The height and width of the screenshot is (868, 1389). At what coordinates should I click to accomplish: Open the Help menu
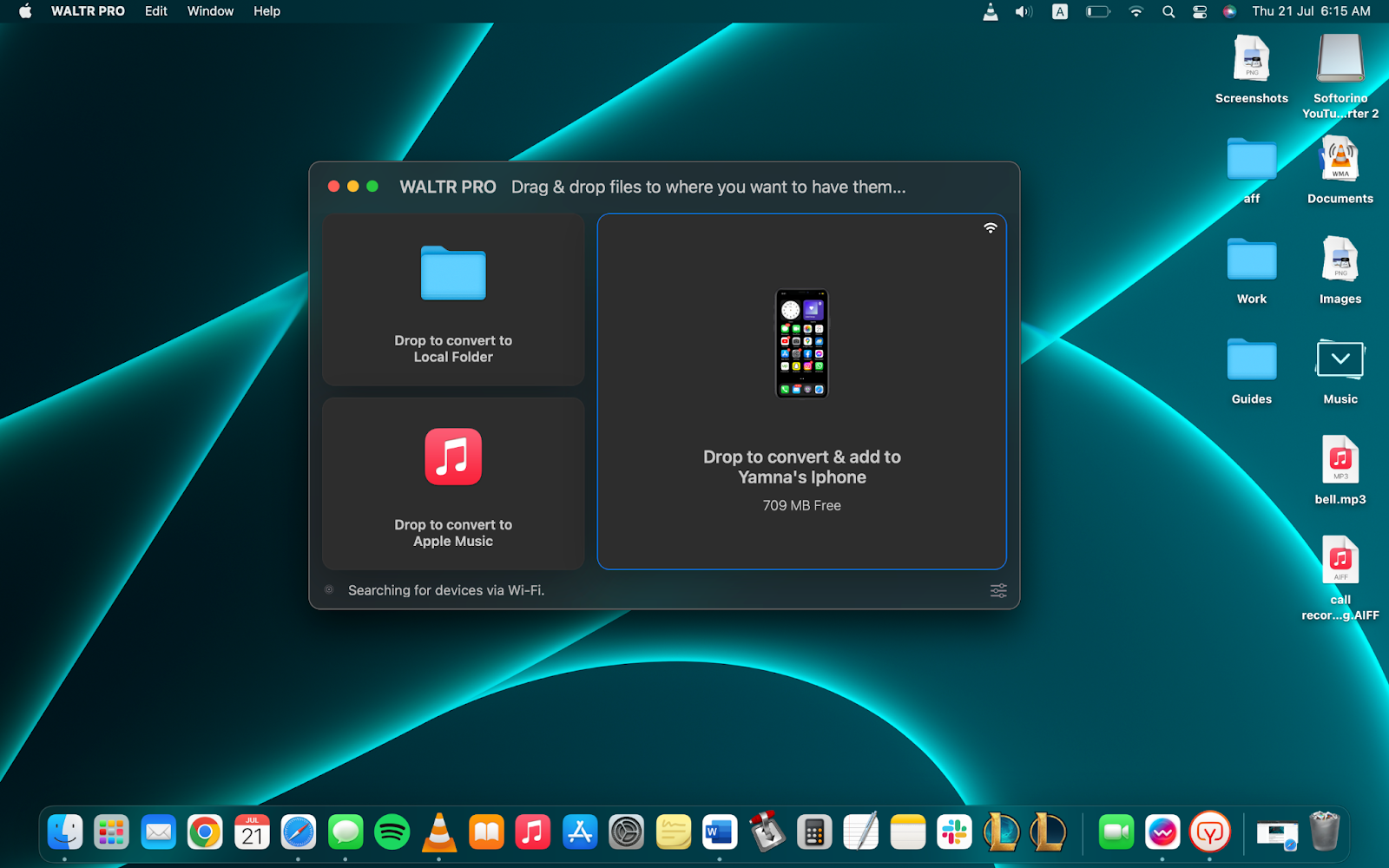coord(267,11)
